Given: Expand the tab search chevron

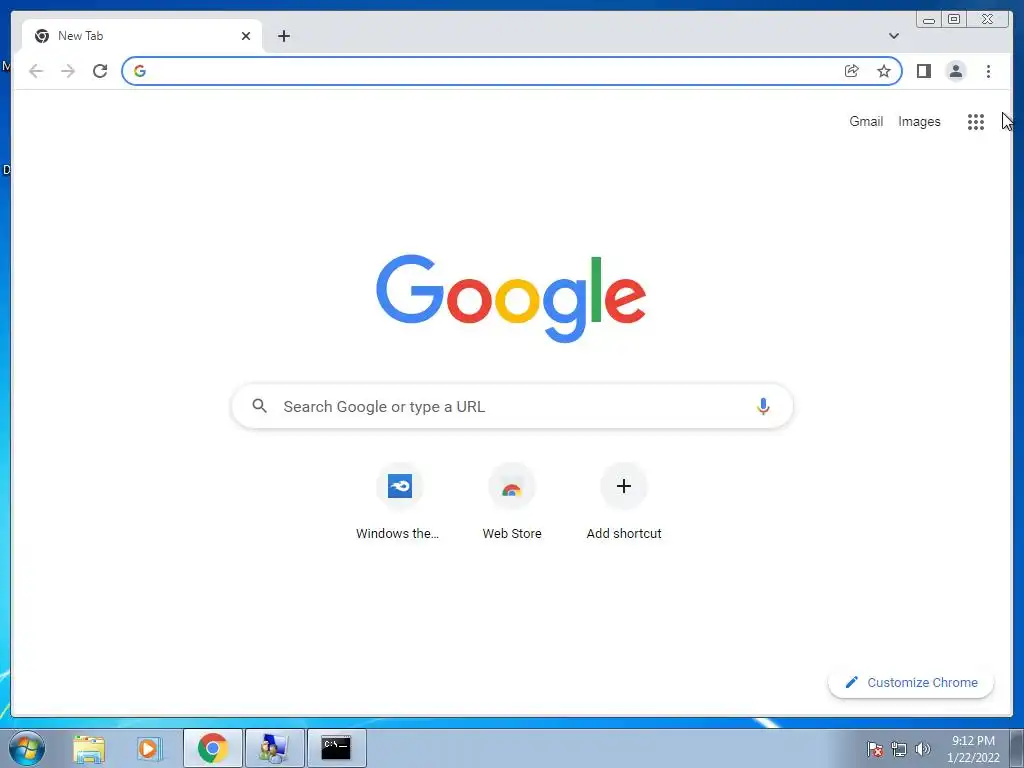Looking at the screenshot, I should [x=893, y=36].
